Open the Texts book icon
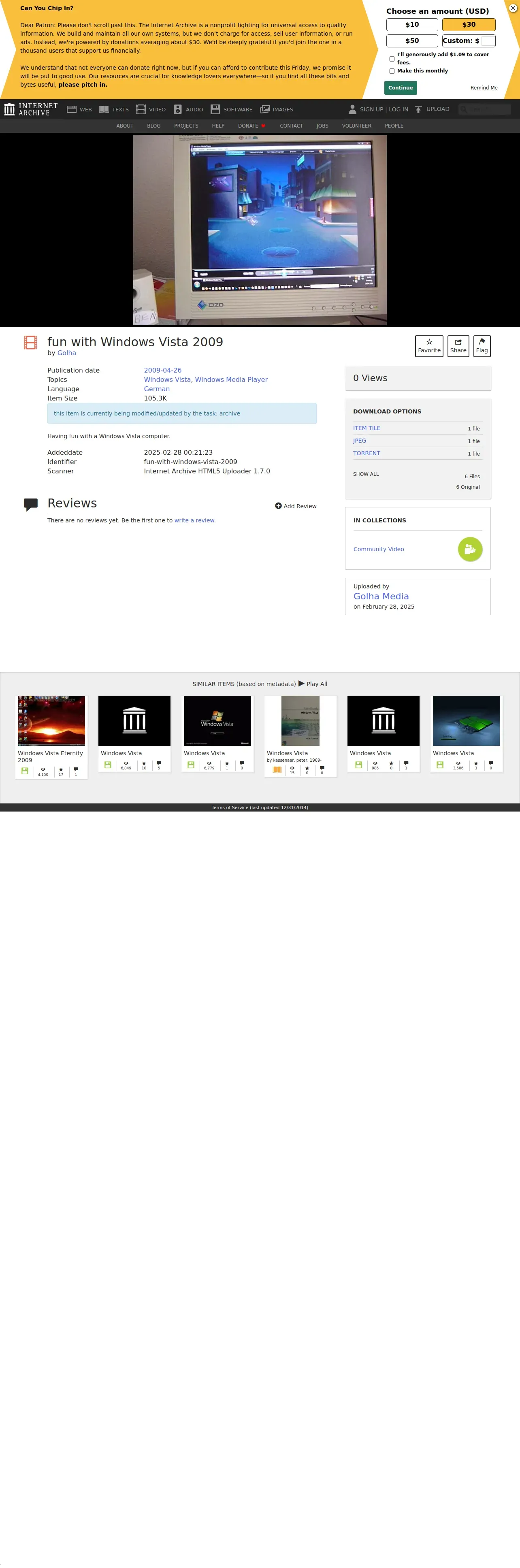The width and height of the screenshot is (520, 1568). 104,110
